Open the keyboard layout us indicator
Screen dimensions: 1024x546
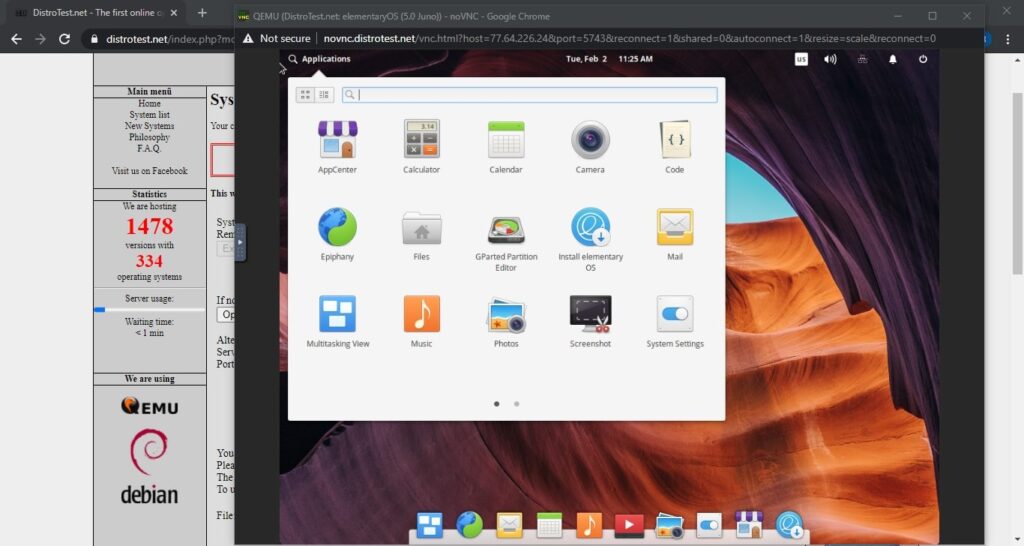pyautogui.click(x=801, y=59)
